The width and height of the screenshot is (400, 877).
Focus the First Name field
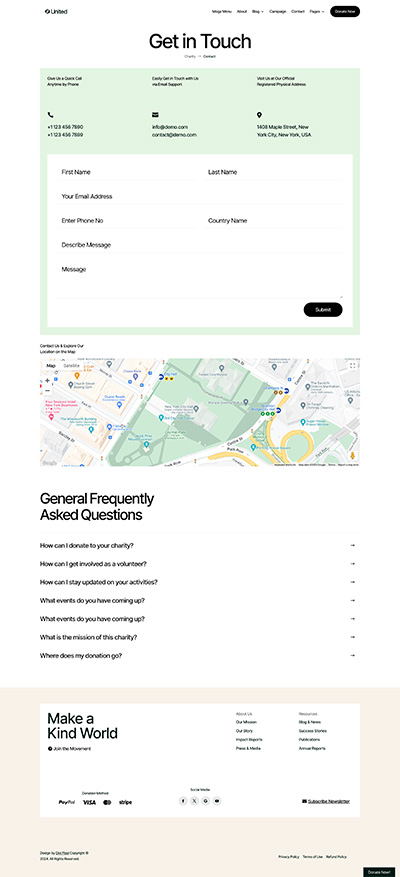click(127, 172)
